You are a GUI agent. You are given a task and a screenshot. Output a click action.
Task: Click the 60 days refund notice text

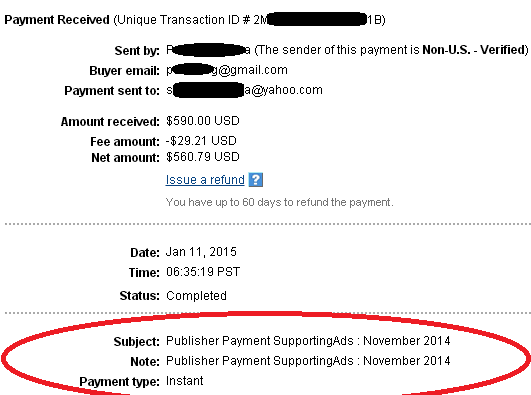pos(279,202)
